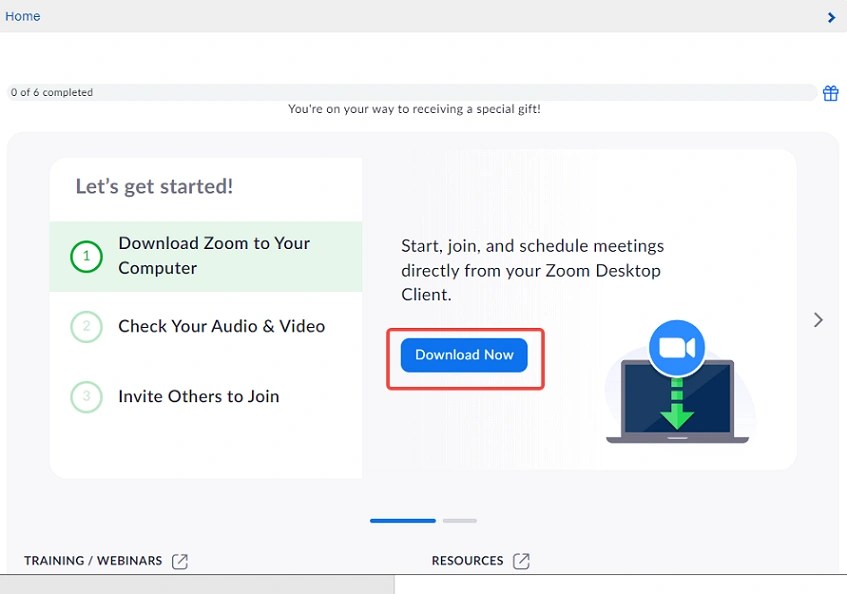Select the green step 1 circle
The image size is (847, 594).
pos(86,255)
